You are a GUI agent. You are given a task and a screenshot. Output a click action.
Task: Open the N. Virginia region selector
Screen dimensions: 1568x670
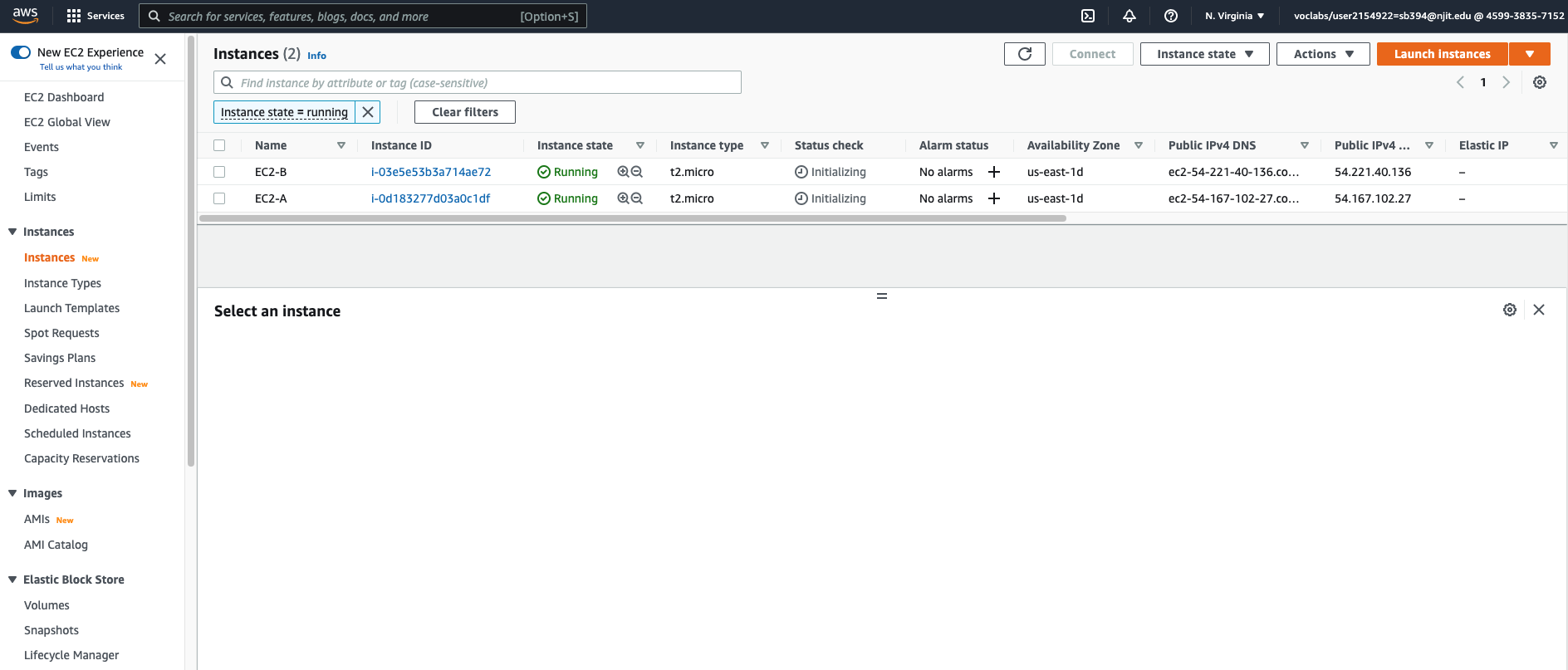pos(1234,16)
